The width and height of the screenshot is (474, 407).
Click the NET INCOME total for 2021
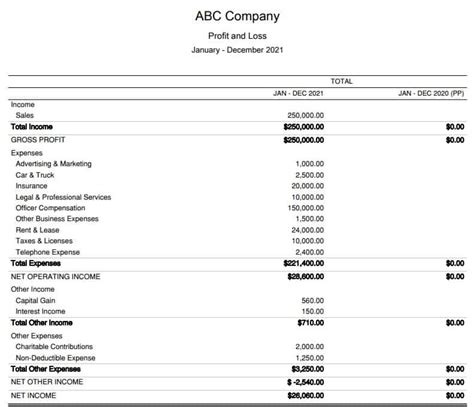[x=306, y=396]
